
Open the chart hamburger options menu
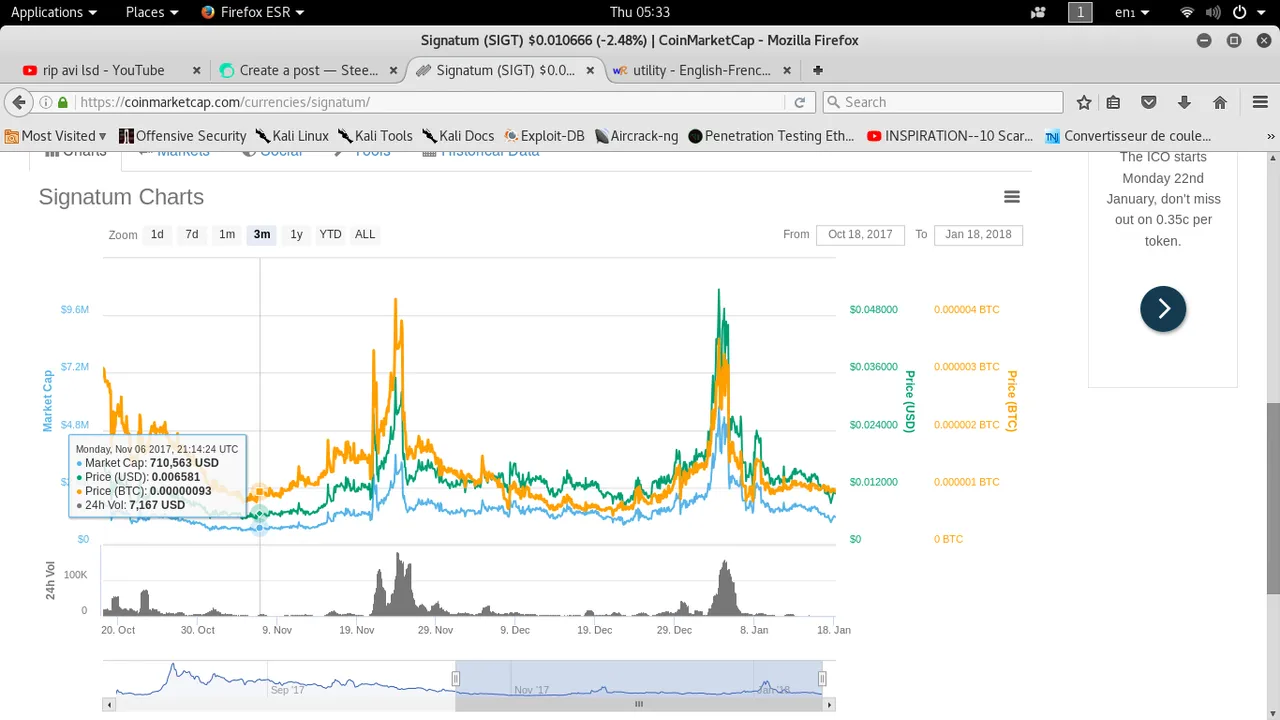(1012, 197)
